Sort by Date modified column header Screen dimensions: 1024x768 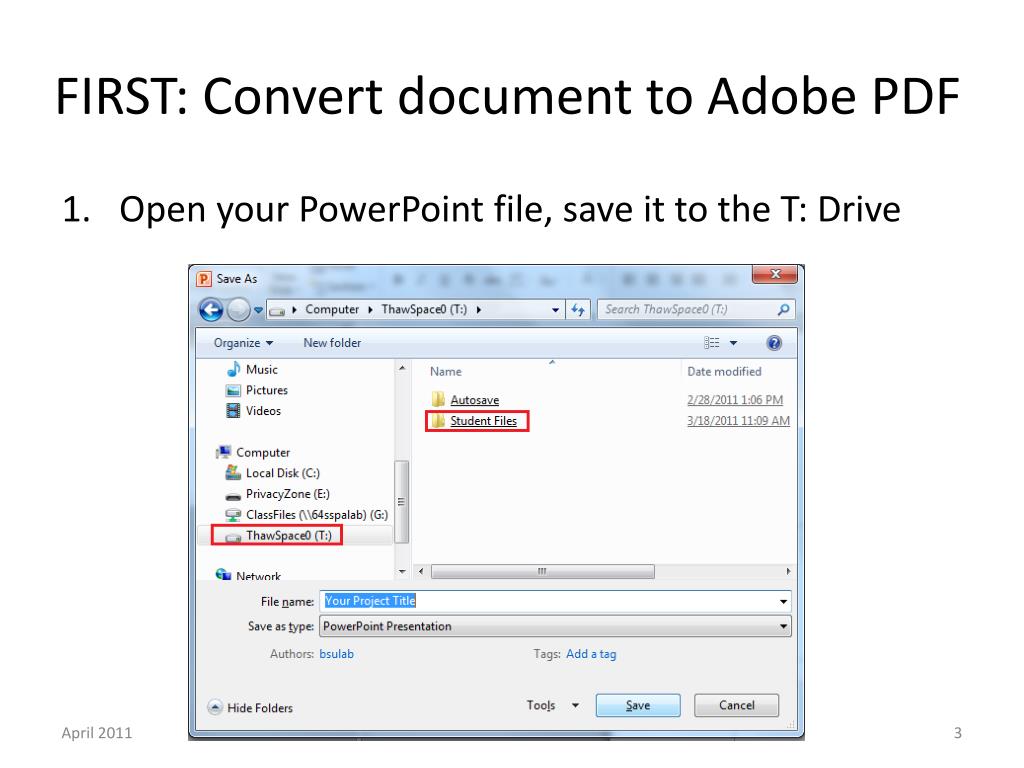tap(724, 372)
